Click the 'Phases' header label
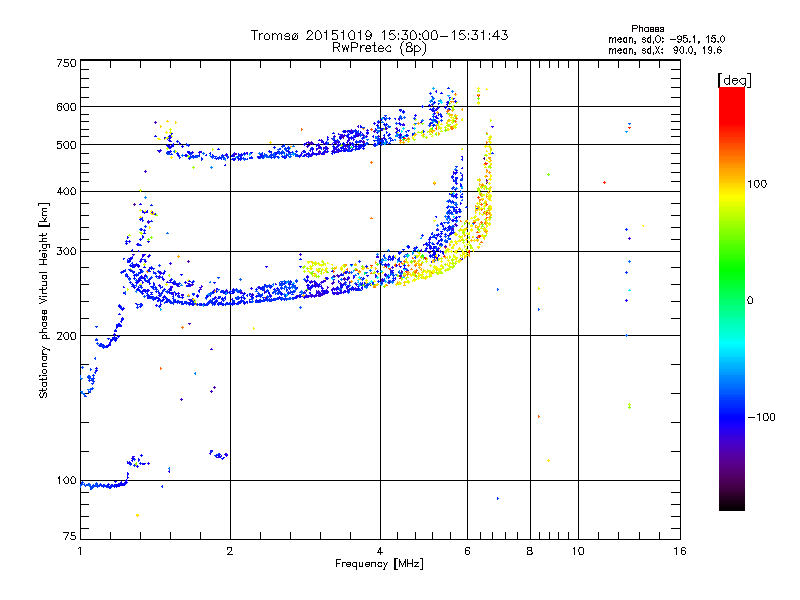The height and width of the screenshot is (600, 800). click(647, 29)
